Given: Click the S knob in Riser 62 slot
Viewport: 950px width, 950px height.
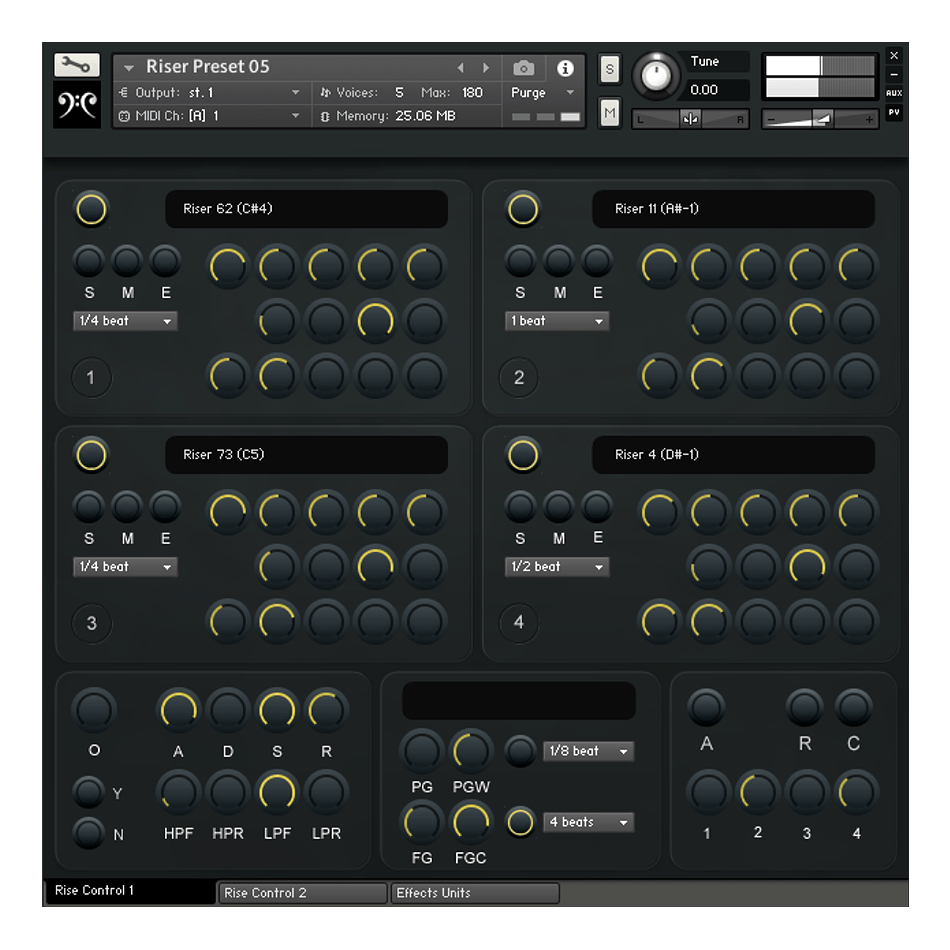Looking at the screenshot, I should point(89,261).
